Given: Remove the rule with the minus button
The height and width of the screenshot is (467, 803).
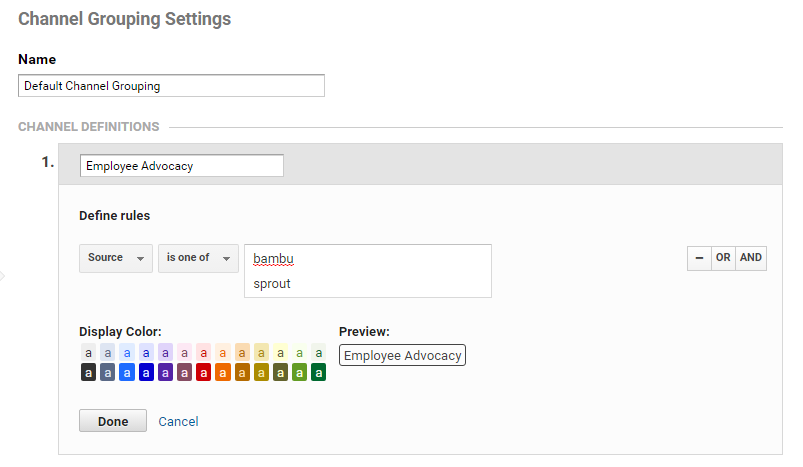Looking at the screenshot, I should pyautogui.click(x=699, y=258).
